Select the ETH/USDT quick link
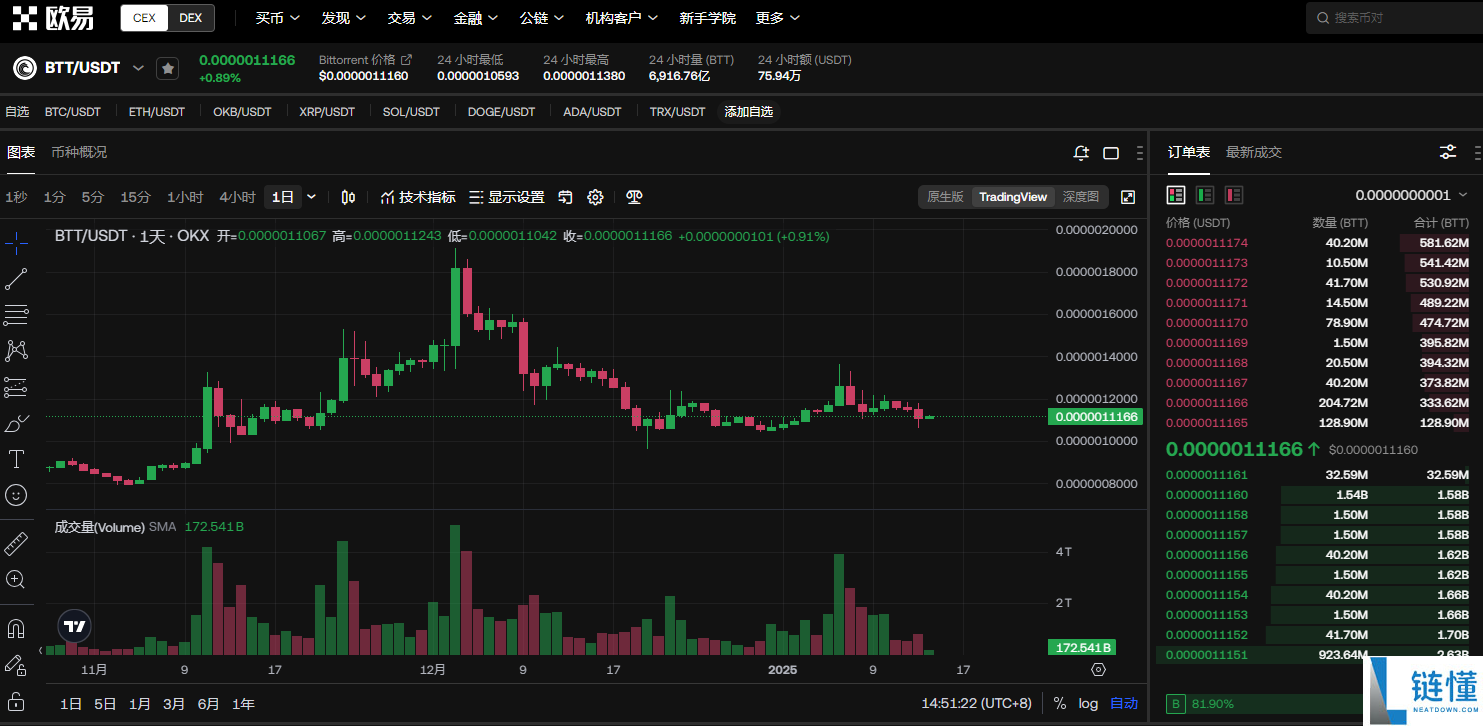 pos(157,112)
